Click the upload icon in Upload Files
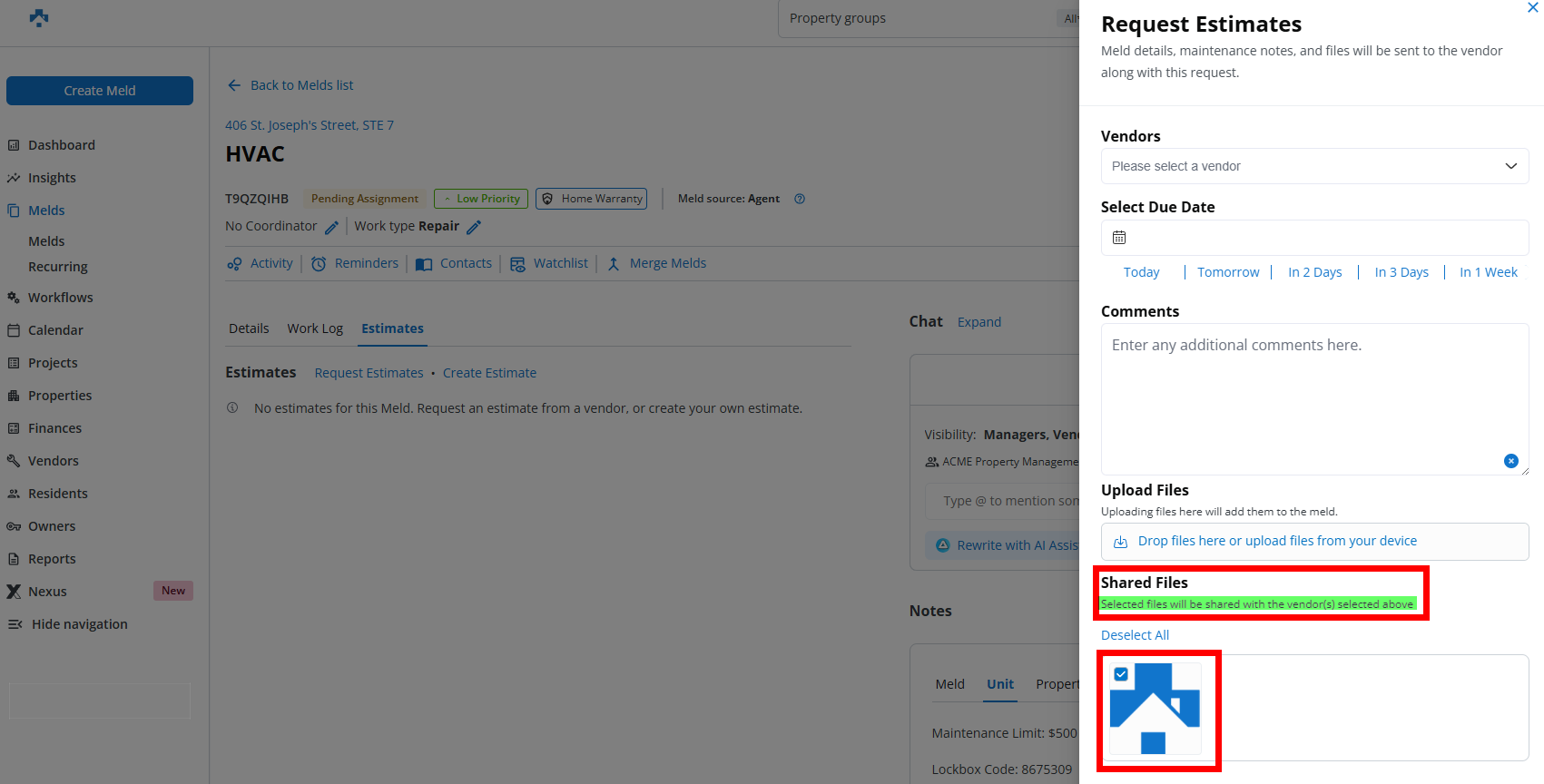Screen dimensions: 1544x784 tap(1120, 542)
